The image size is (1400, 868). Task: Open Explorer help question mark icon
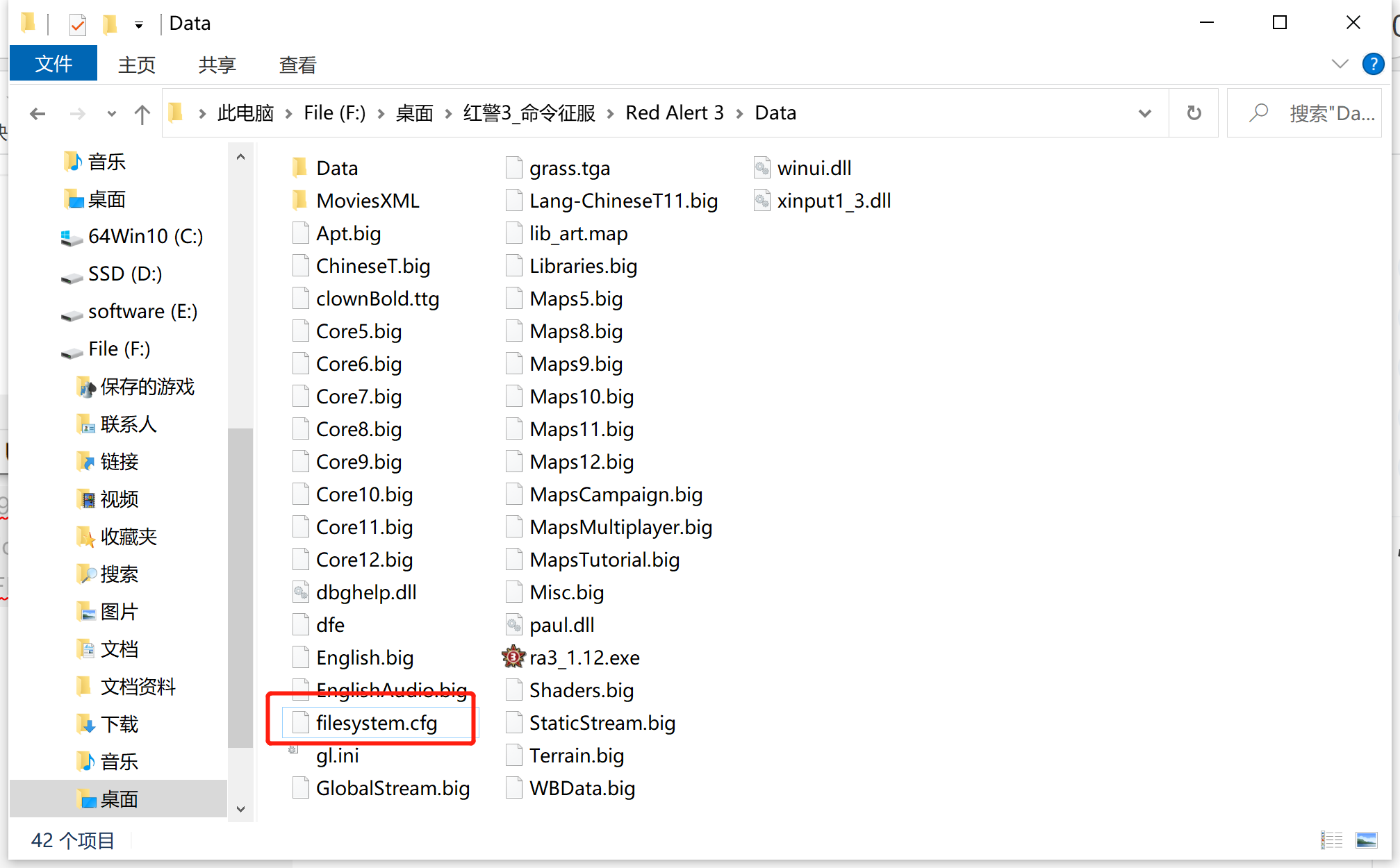pos(1372,65)
